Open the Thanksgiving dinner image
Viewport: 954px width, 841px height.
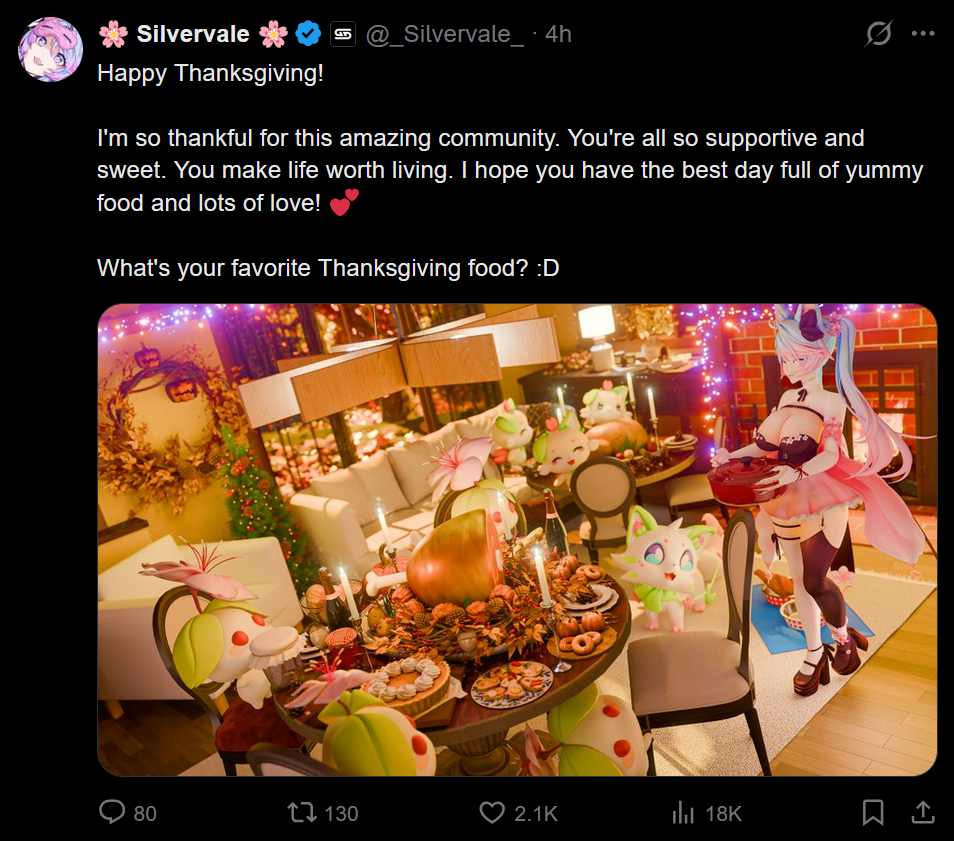point(517,540)
